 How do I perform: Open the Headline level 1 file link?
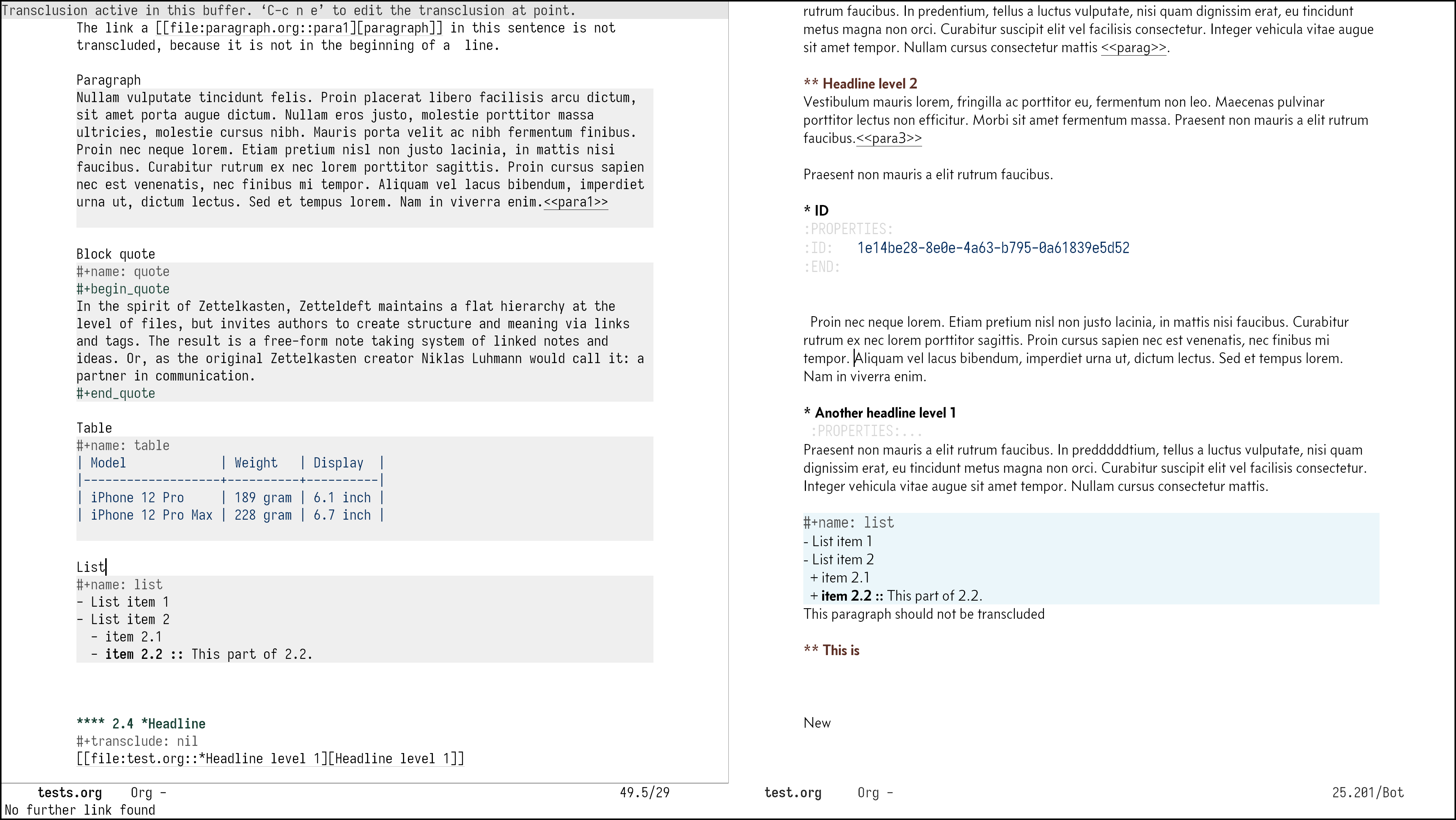(x=270, y=759)
